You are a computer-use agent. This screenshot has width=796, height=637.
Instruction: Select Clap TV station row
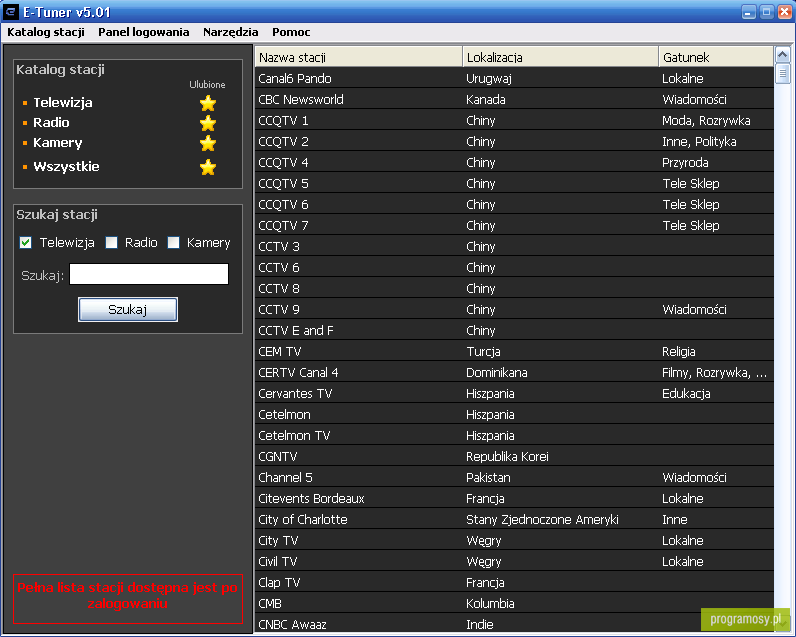pyautogui.click(x=514, y=583)
